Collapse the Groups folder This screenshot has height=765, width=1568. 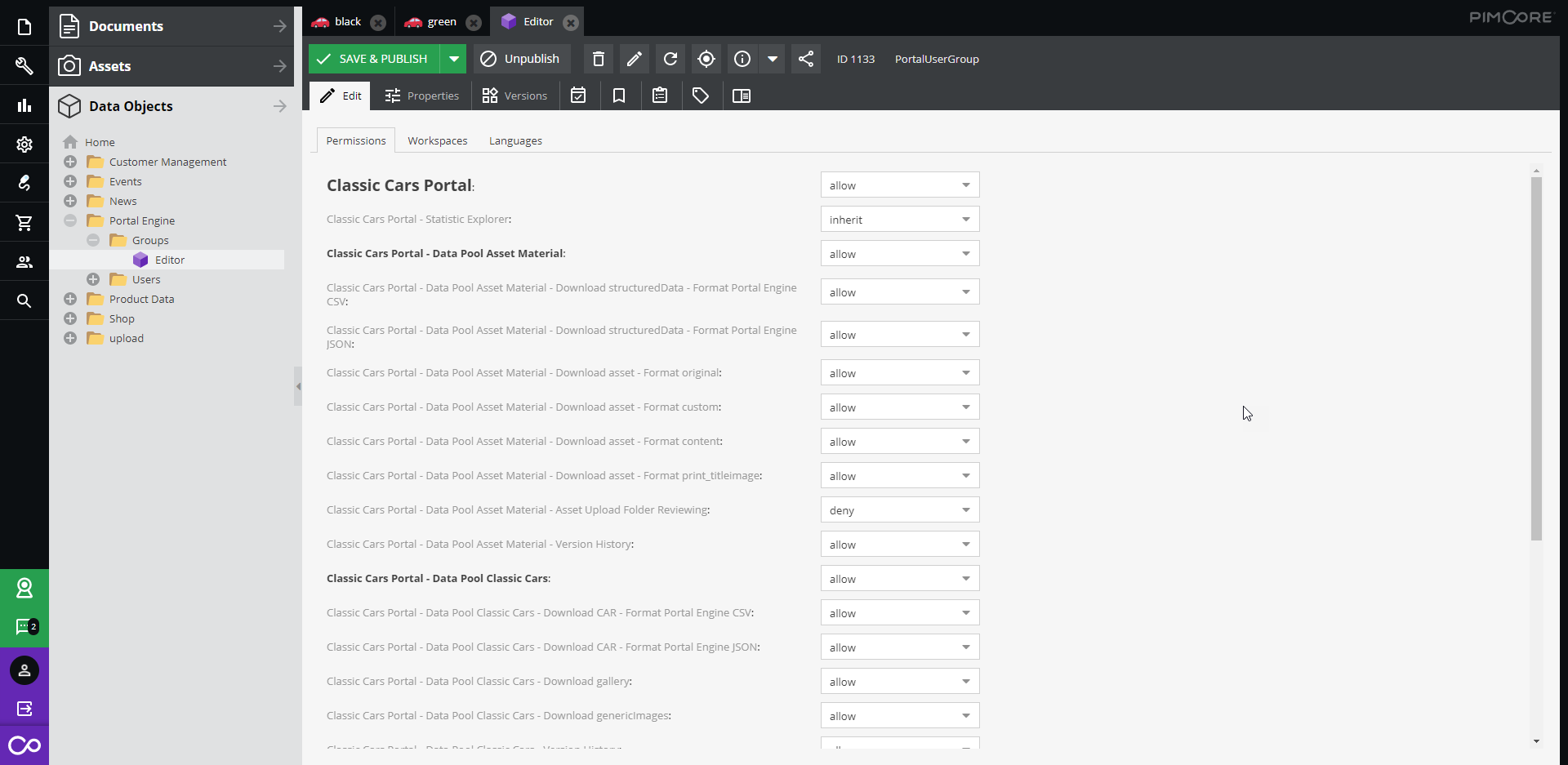[x=93, y=240]
